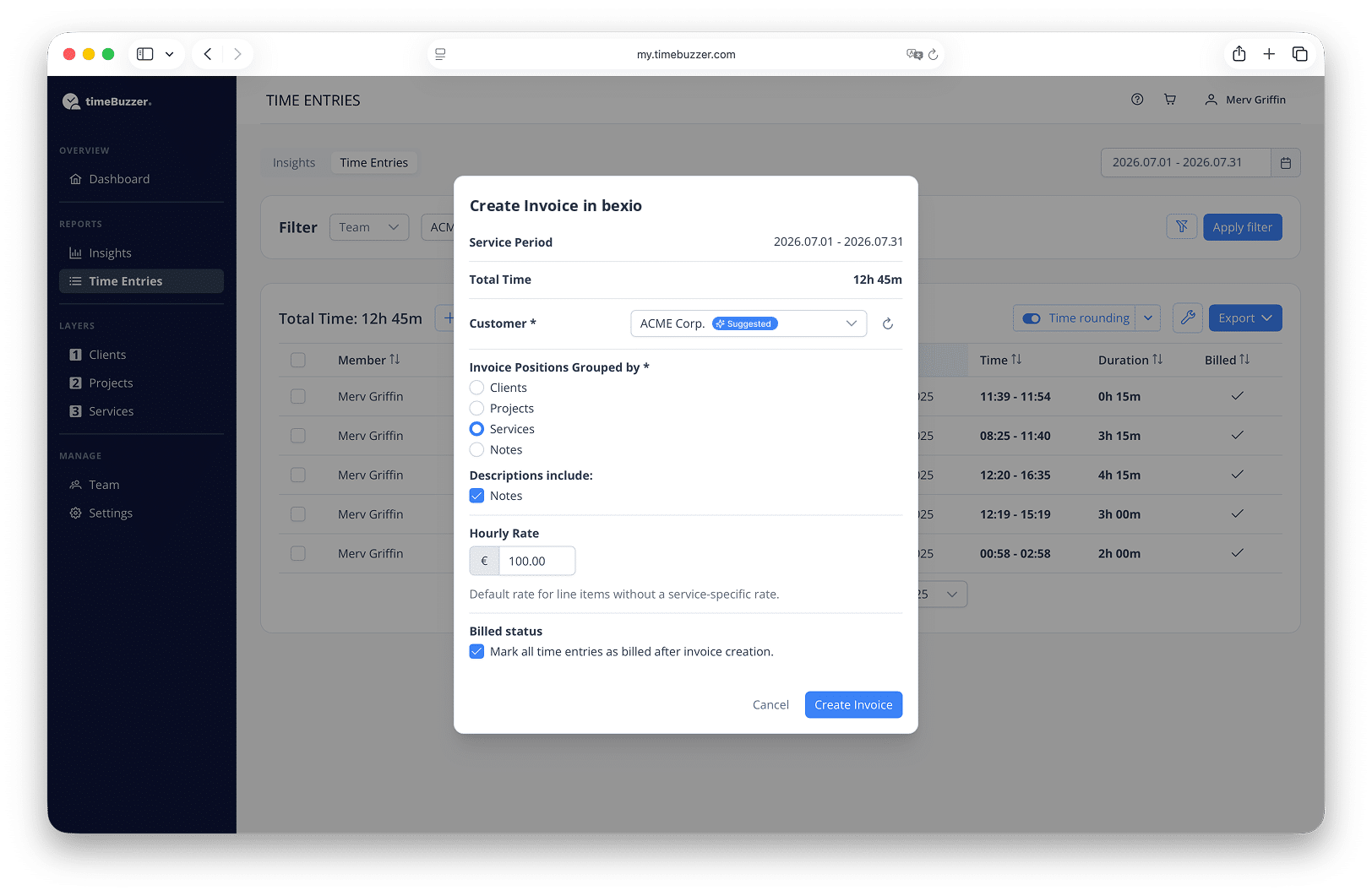
Task: Open the Customer ACME Corp. dropdown
Action: pos(749,323)
